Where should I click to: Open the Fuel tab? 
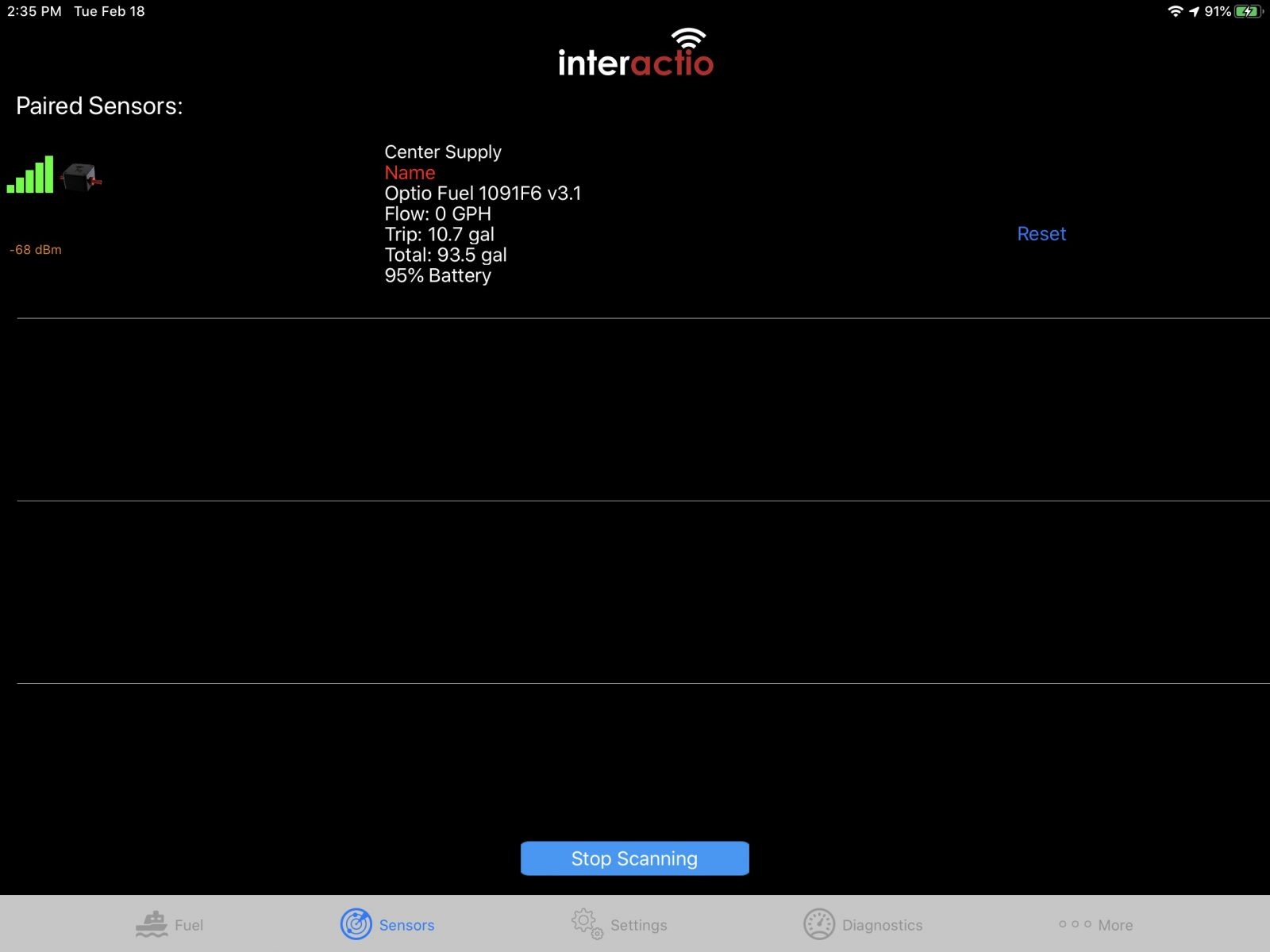pos(169,924)
